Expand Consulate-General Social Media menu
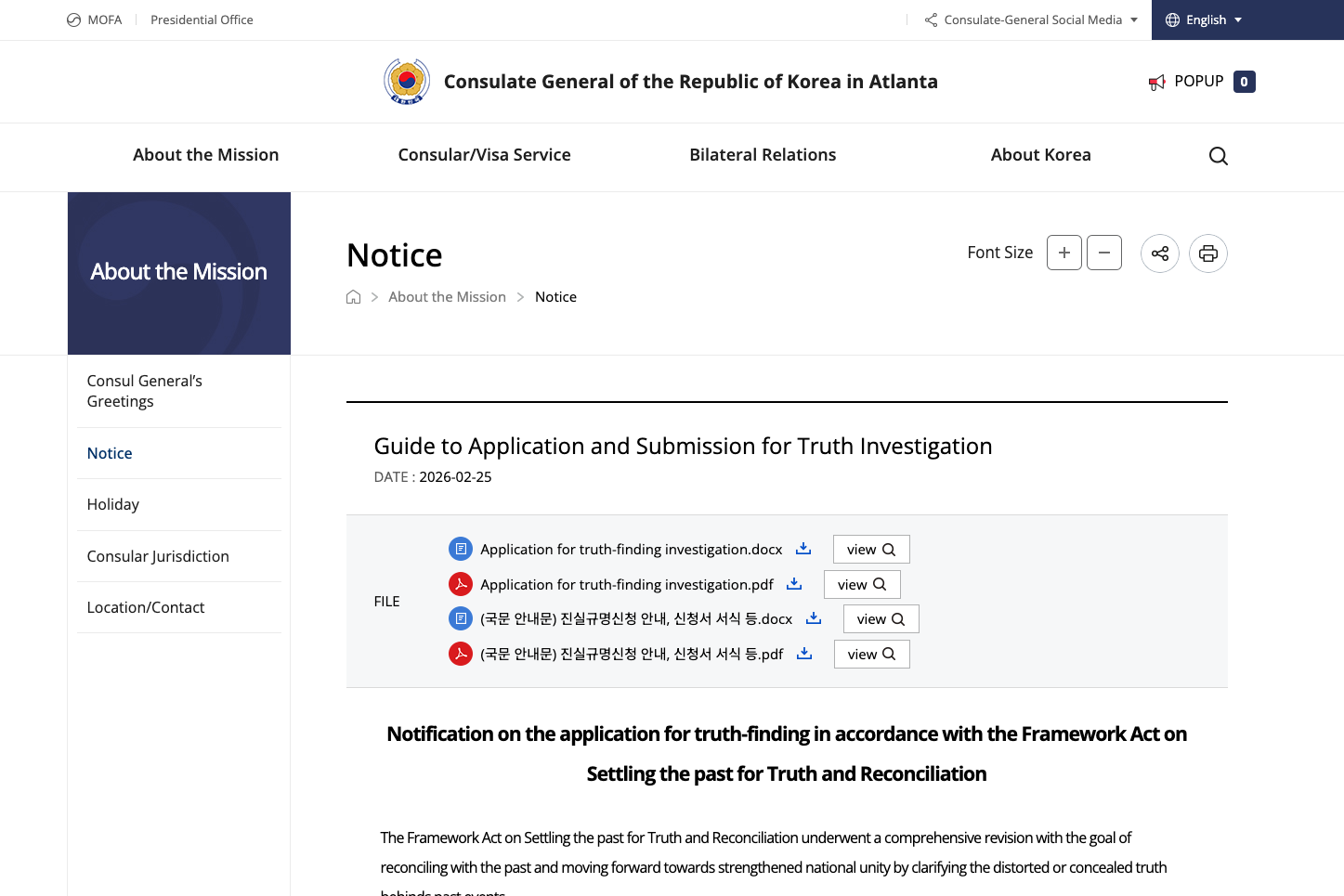The image size is (1344, 896). coord(1030,19)
